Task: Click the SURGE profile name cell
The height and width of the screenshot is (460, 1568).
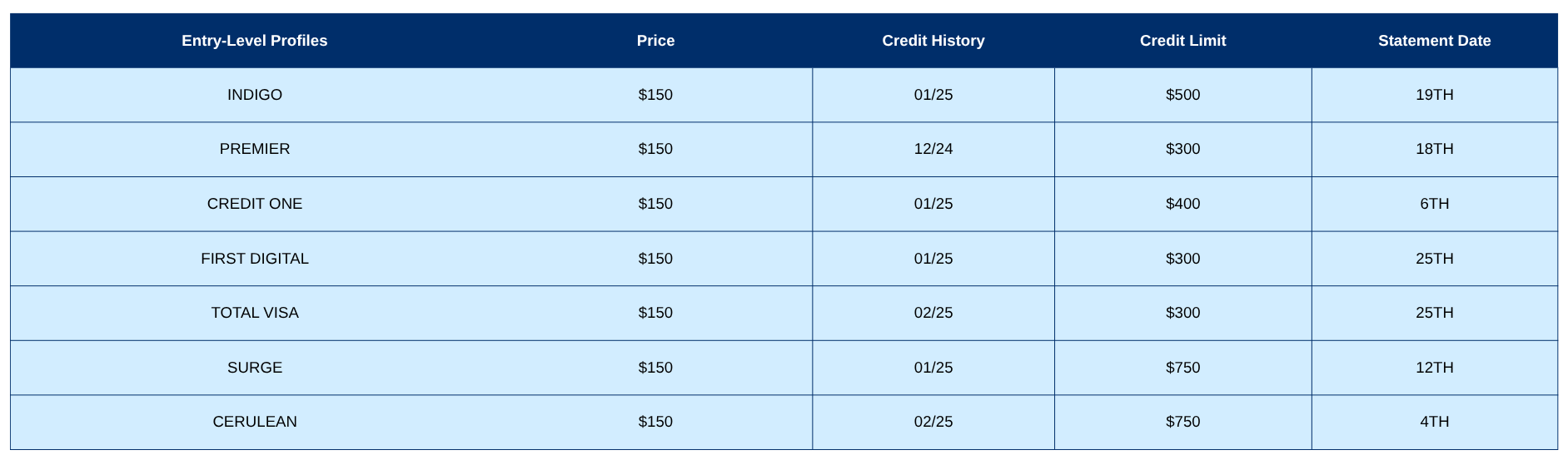Action: coord(254,368)
